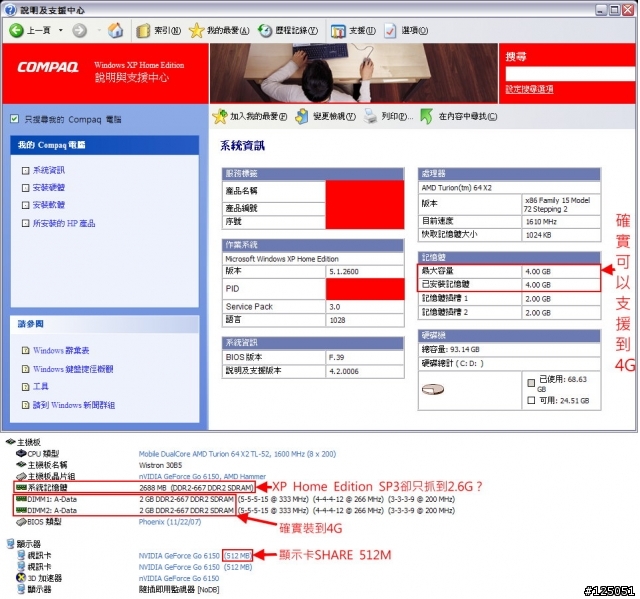Click Find in content (在內容中尋找) icon
The width and height of the screenshot is (640, 599).
[x=427, y=117]
